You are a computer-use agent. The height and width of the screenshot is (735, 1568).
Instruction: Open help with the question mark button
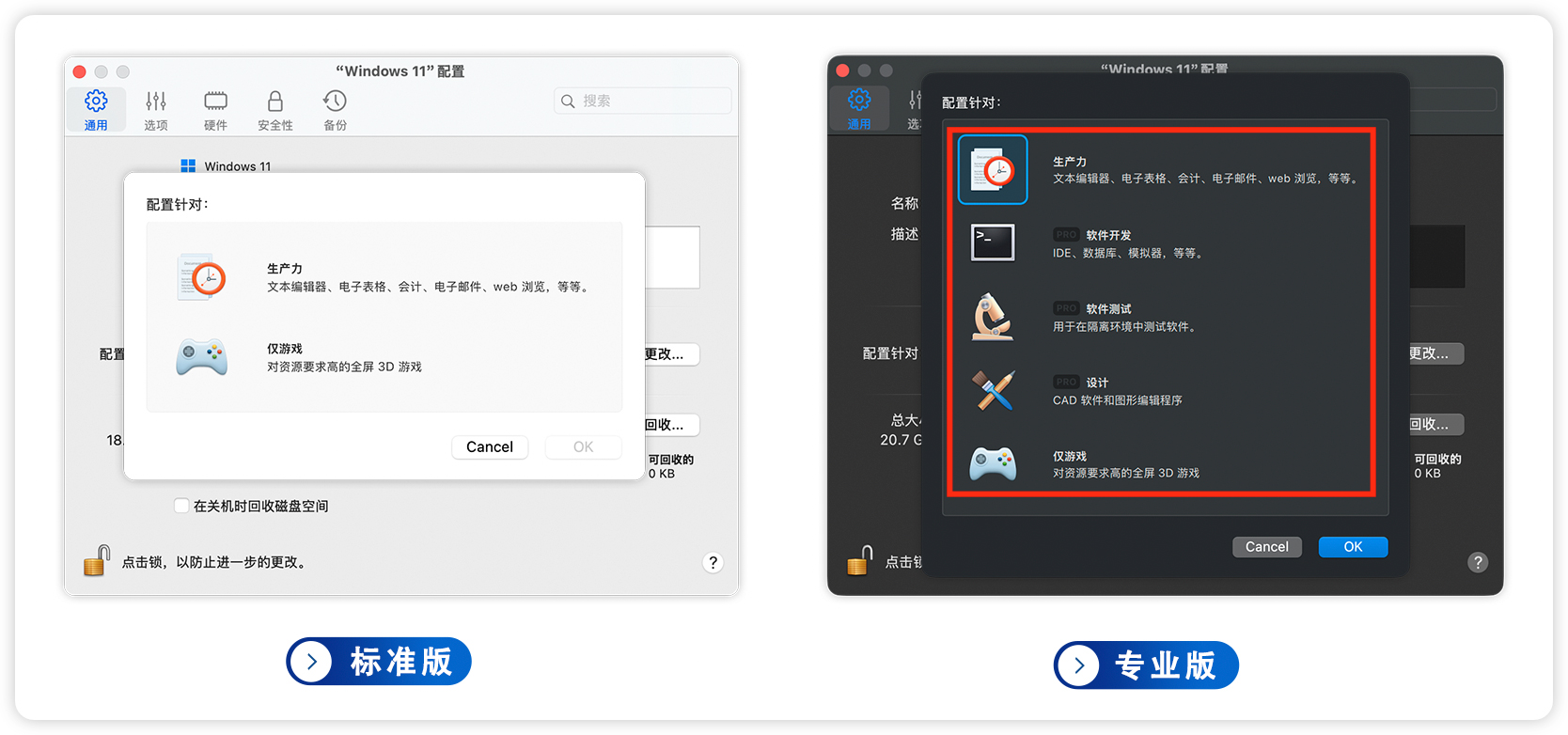pos(713,562)
